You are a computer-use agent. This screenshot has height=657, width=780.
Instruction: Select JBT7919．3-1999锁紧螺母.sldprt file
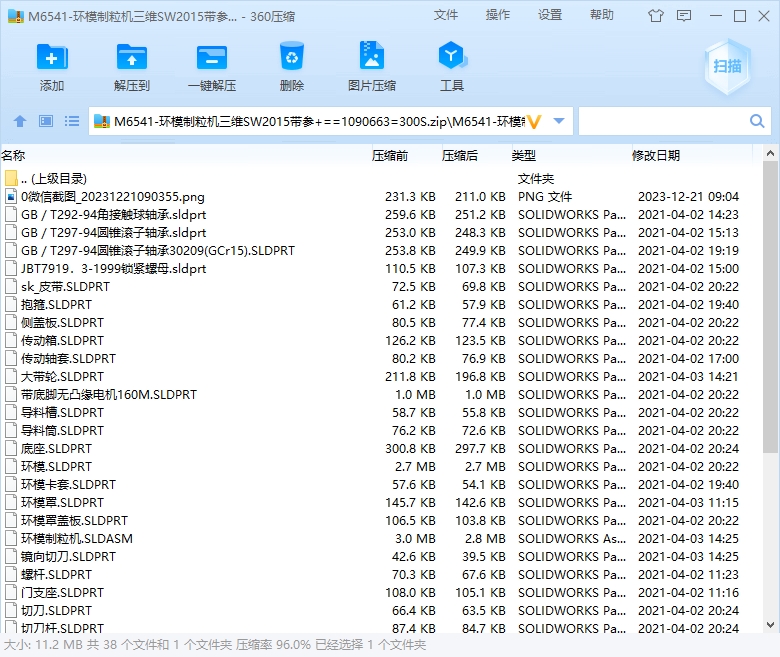(x=381, y=269)
